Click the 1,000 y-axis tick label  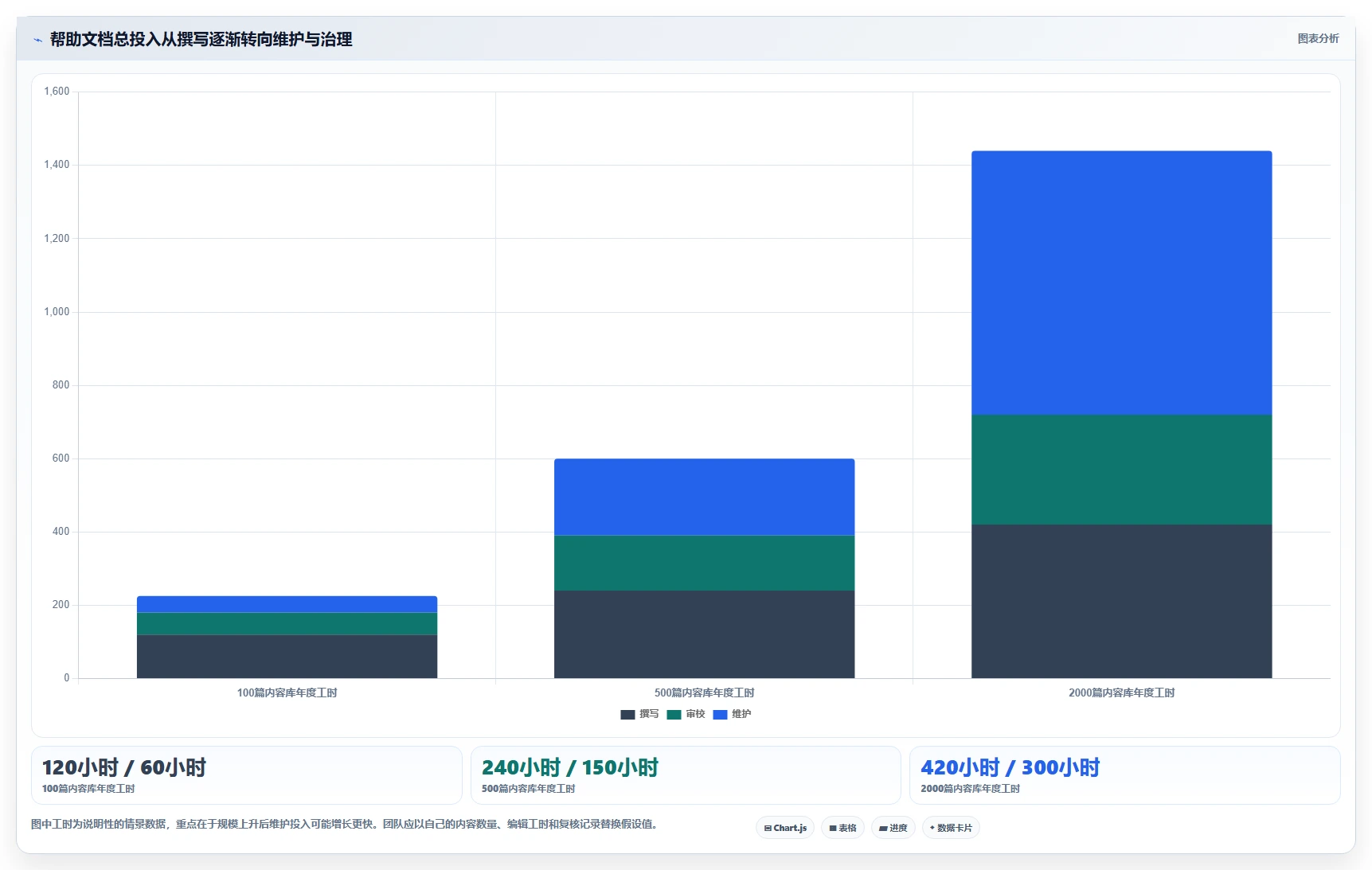click(57, 311)
